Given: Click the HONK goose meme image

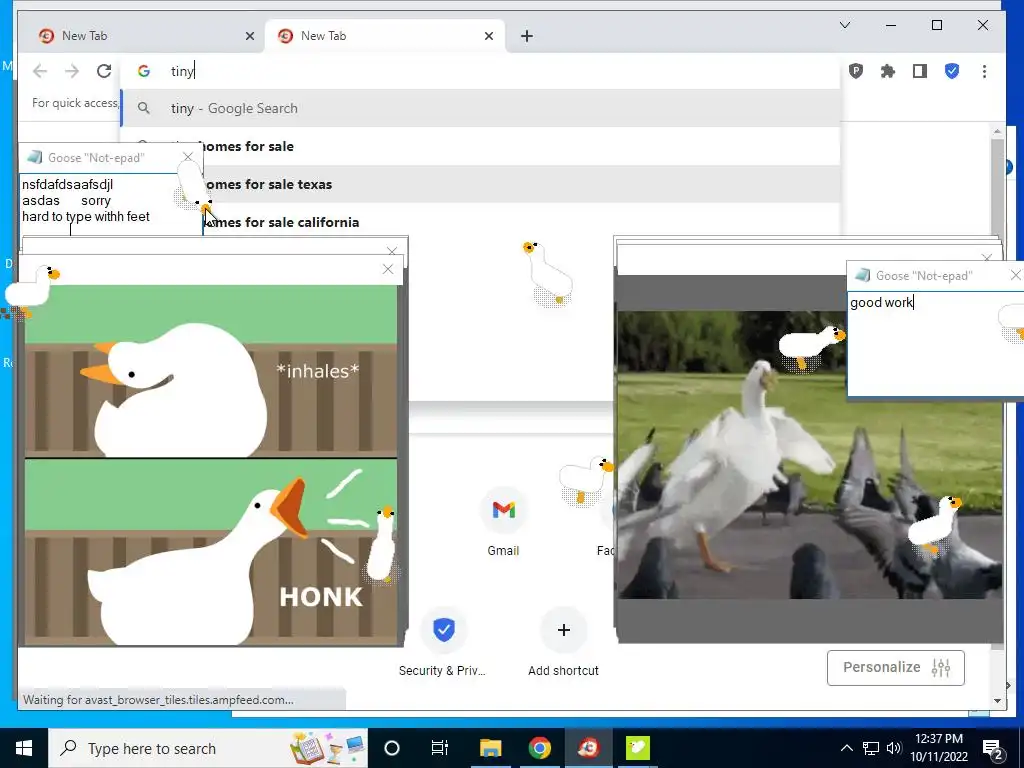Looking at the screenshot, I should click(210, 465).
